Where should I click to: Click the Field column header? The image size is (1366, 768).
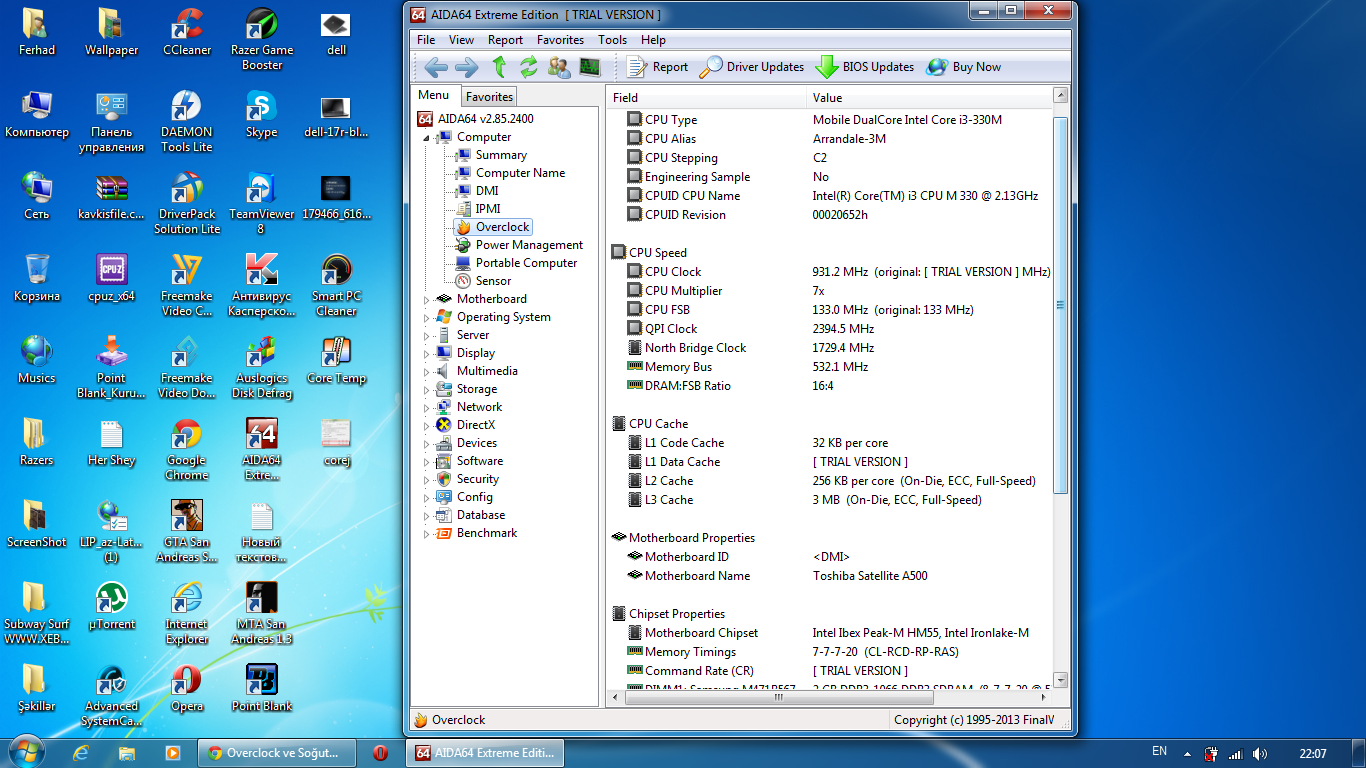706,97
